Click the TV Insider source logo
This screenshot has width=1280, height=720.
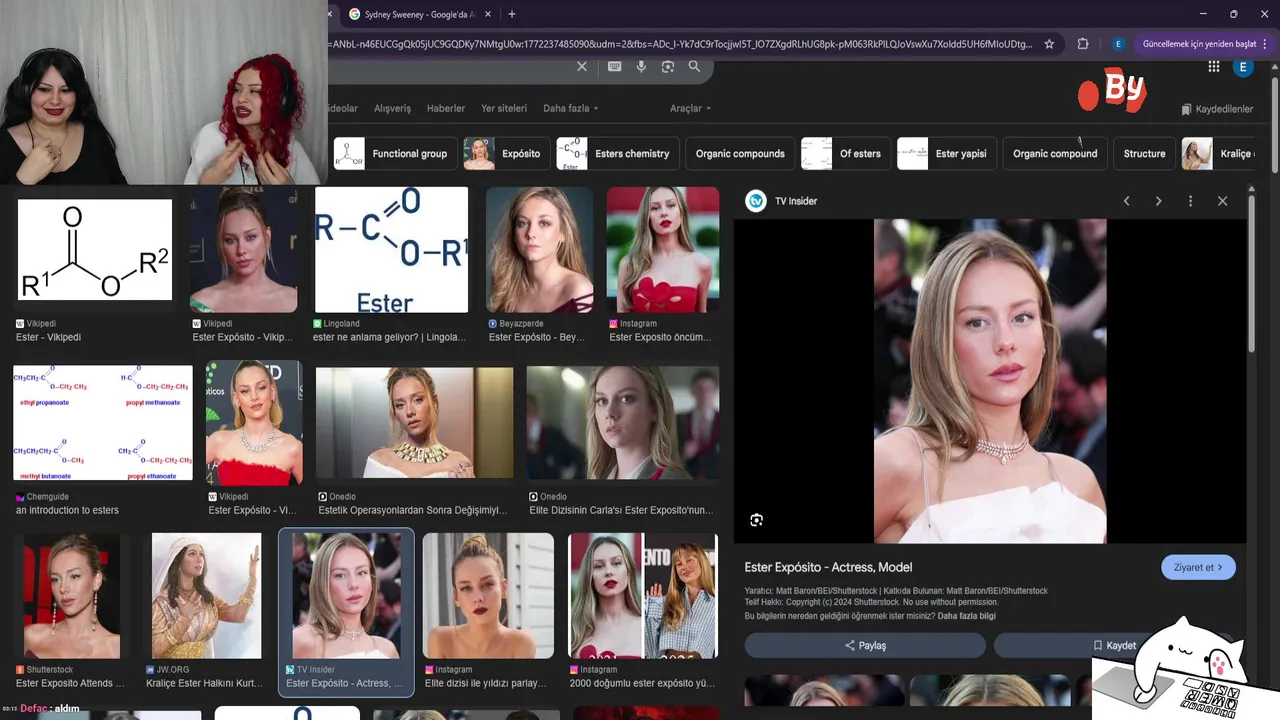coord(756,201)
